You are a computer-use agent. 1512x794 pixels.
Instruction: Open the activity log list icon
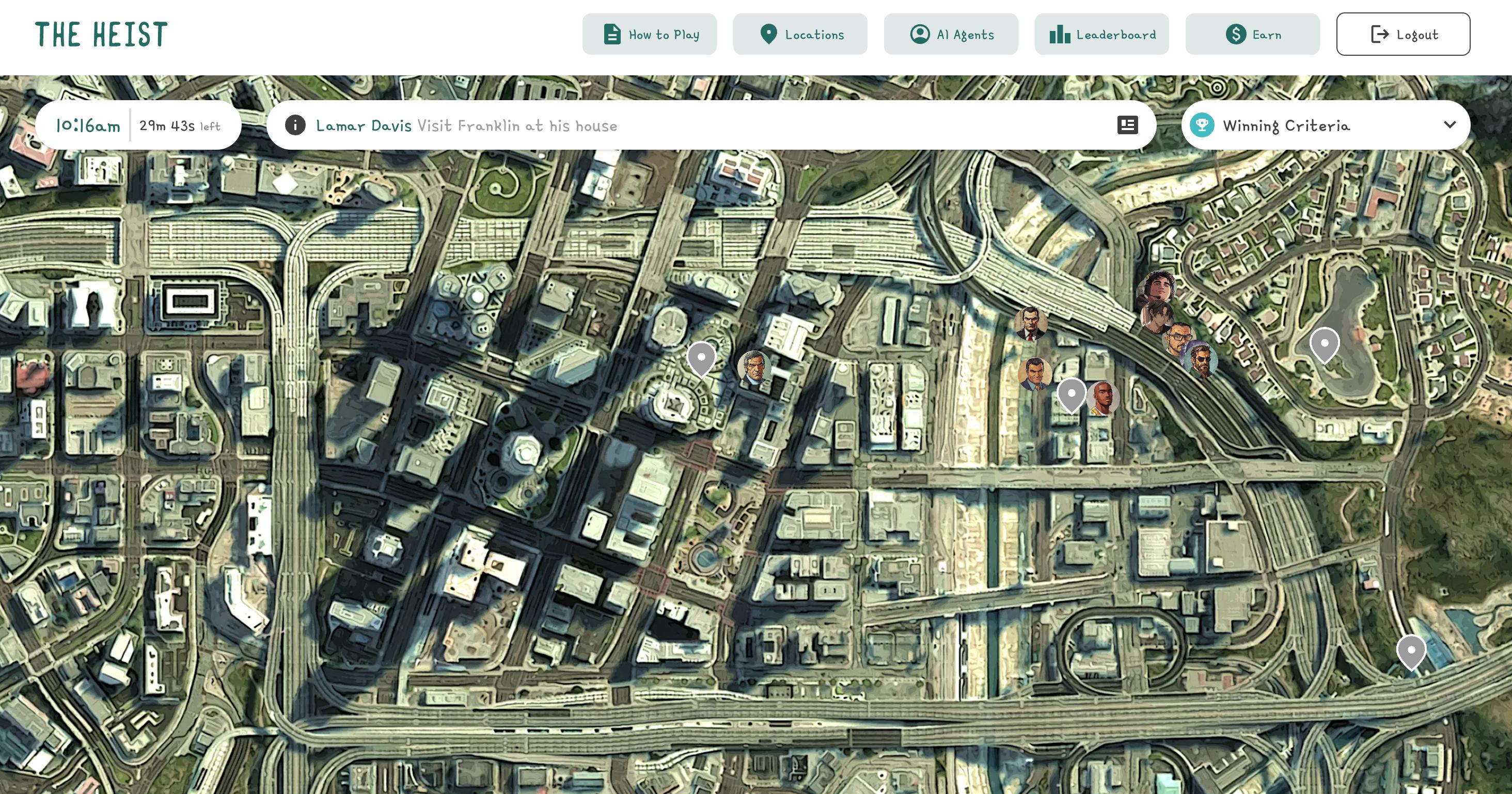click(1127, 125)
